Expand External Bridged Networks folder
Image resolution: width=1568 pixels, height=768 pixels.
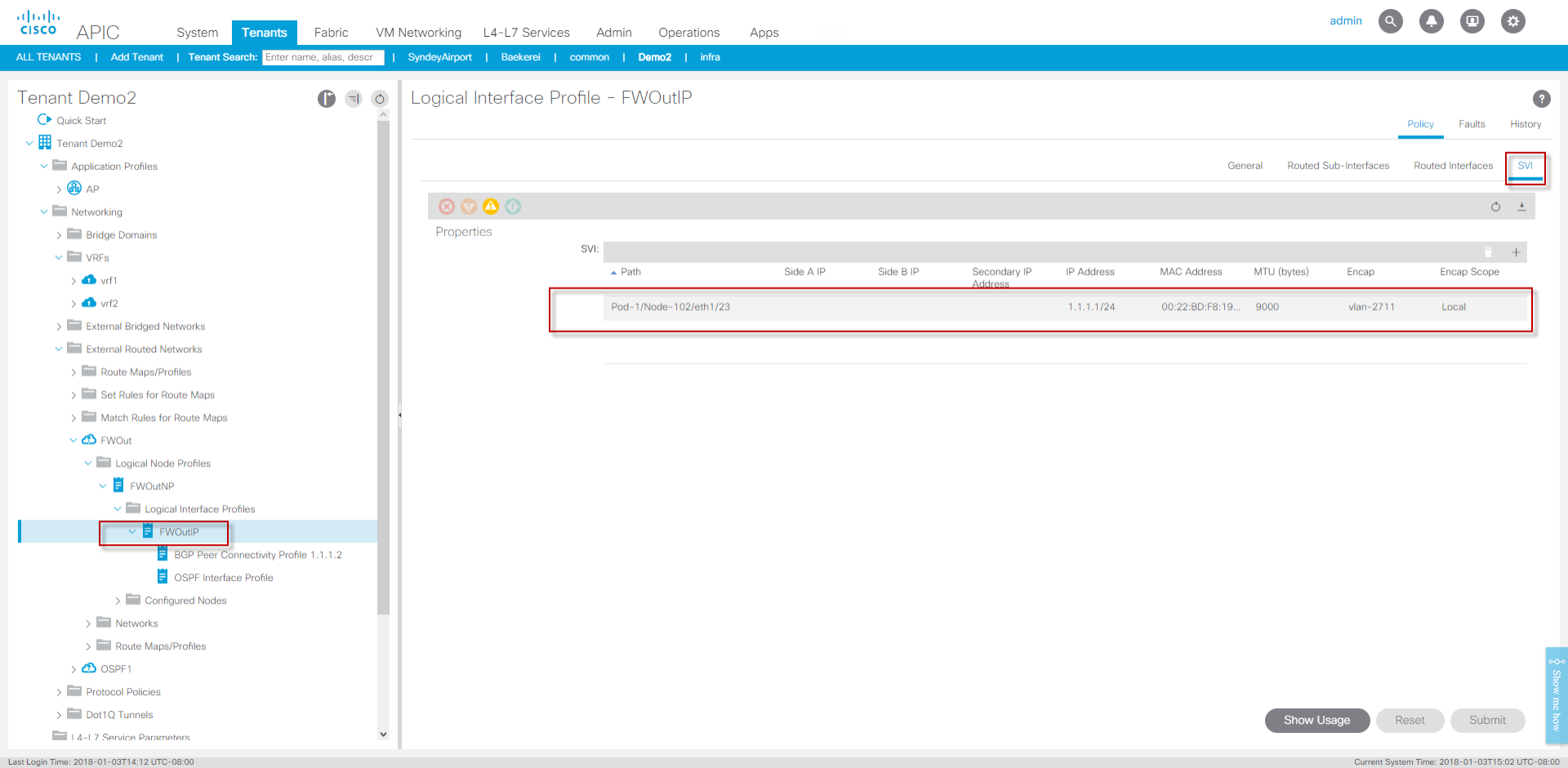tap(59, 327)
